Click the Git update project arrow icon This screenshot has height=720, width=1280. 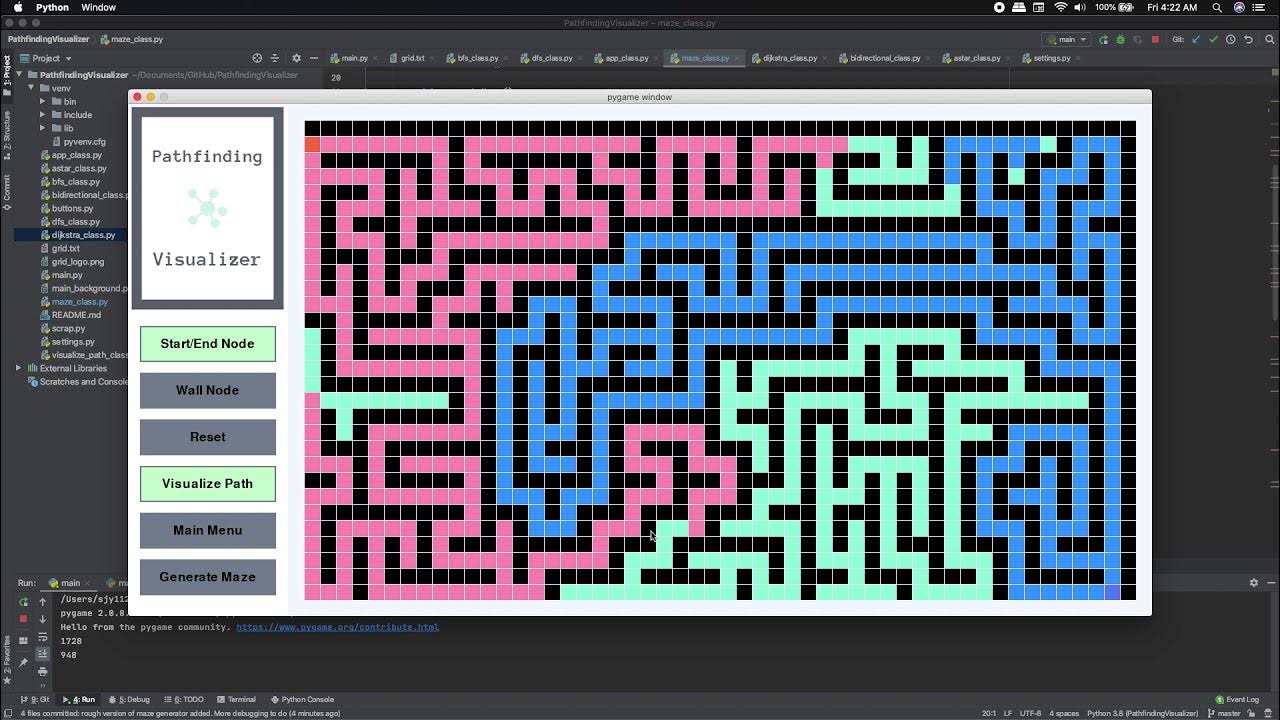click(x=1196, y=40)
